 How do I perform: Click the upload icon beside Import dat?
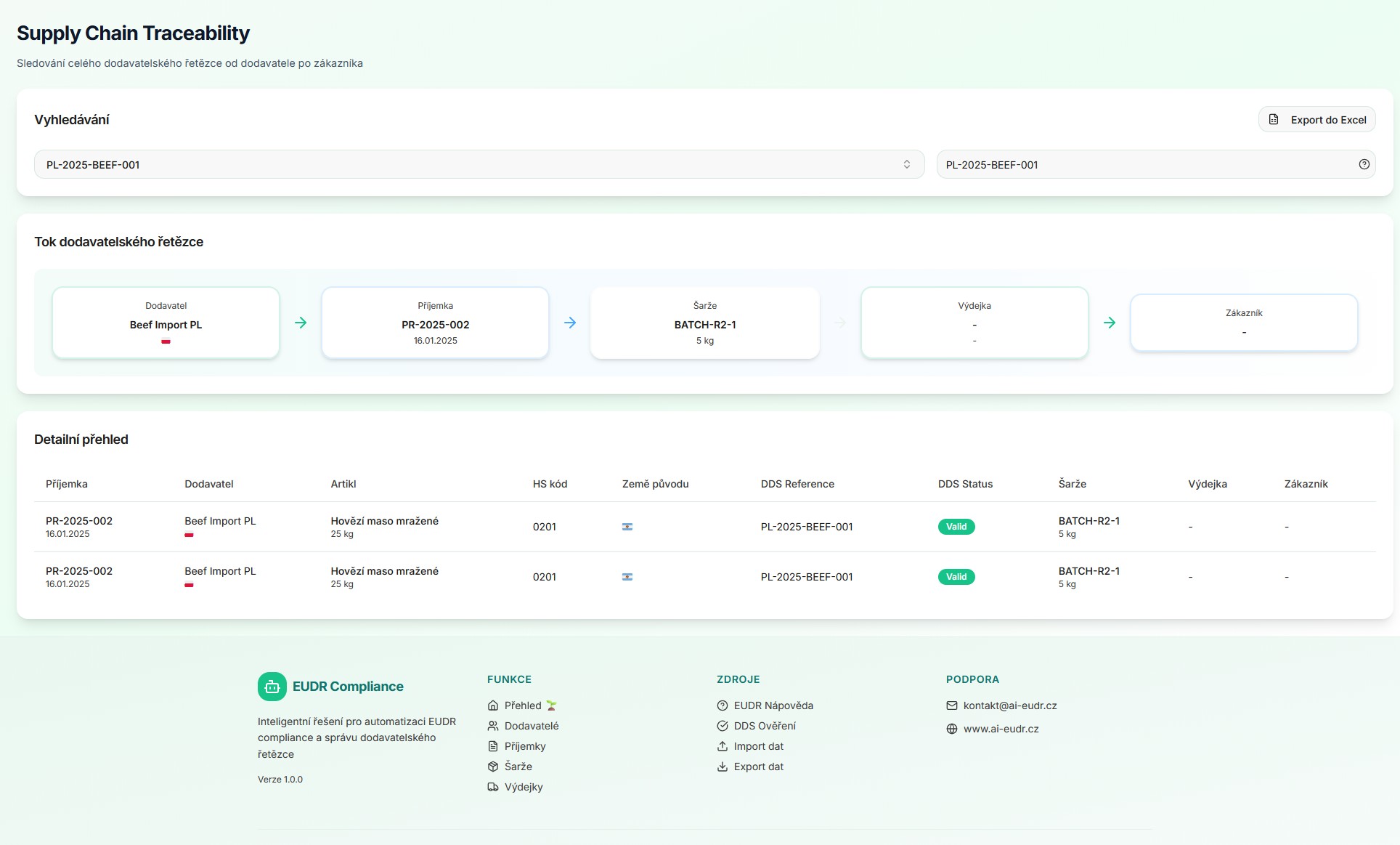click(x=723, y=746)
